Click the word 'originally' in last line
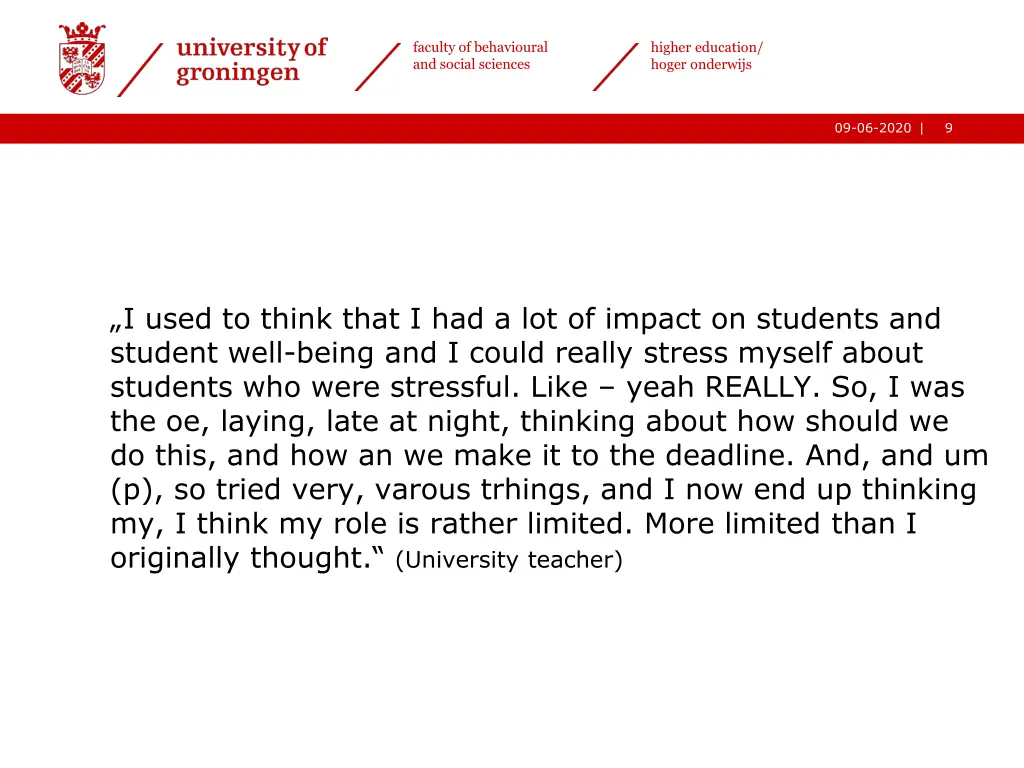The height and width of the screenshot is (768, 1024). point(175,558)
